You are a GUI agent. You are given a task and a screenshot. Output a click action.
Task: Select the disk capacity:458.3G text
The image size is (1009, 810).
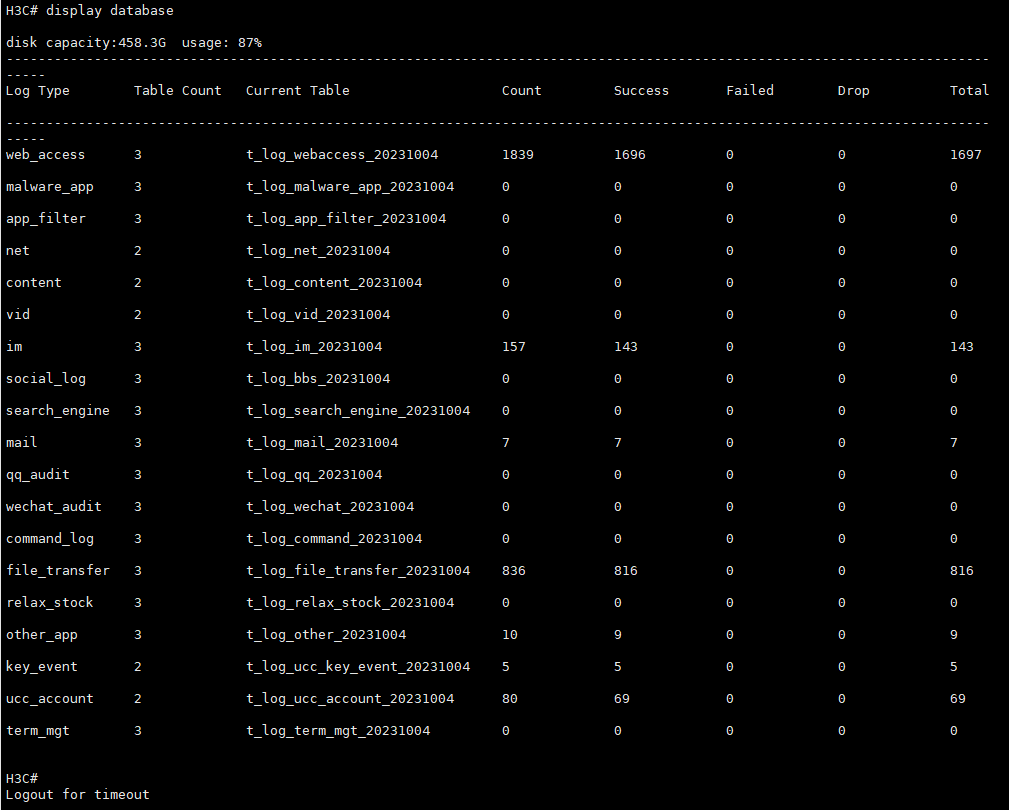[86, 42]
